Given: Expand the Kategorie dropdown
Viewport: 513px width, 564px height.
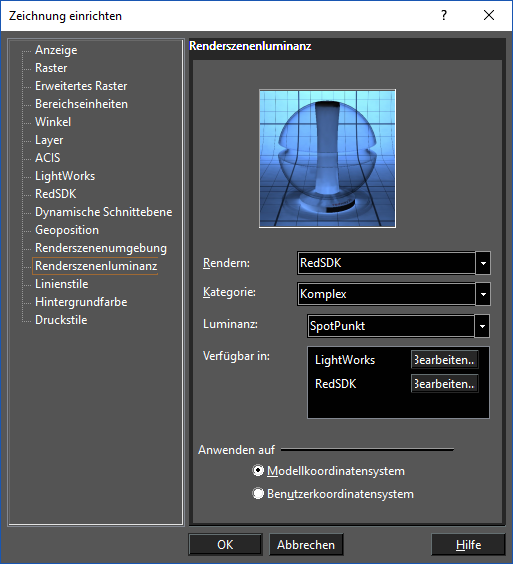Looking at the screenshot, I should click(x=483, y=294).
